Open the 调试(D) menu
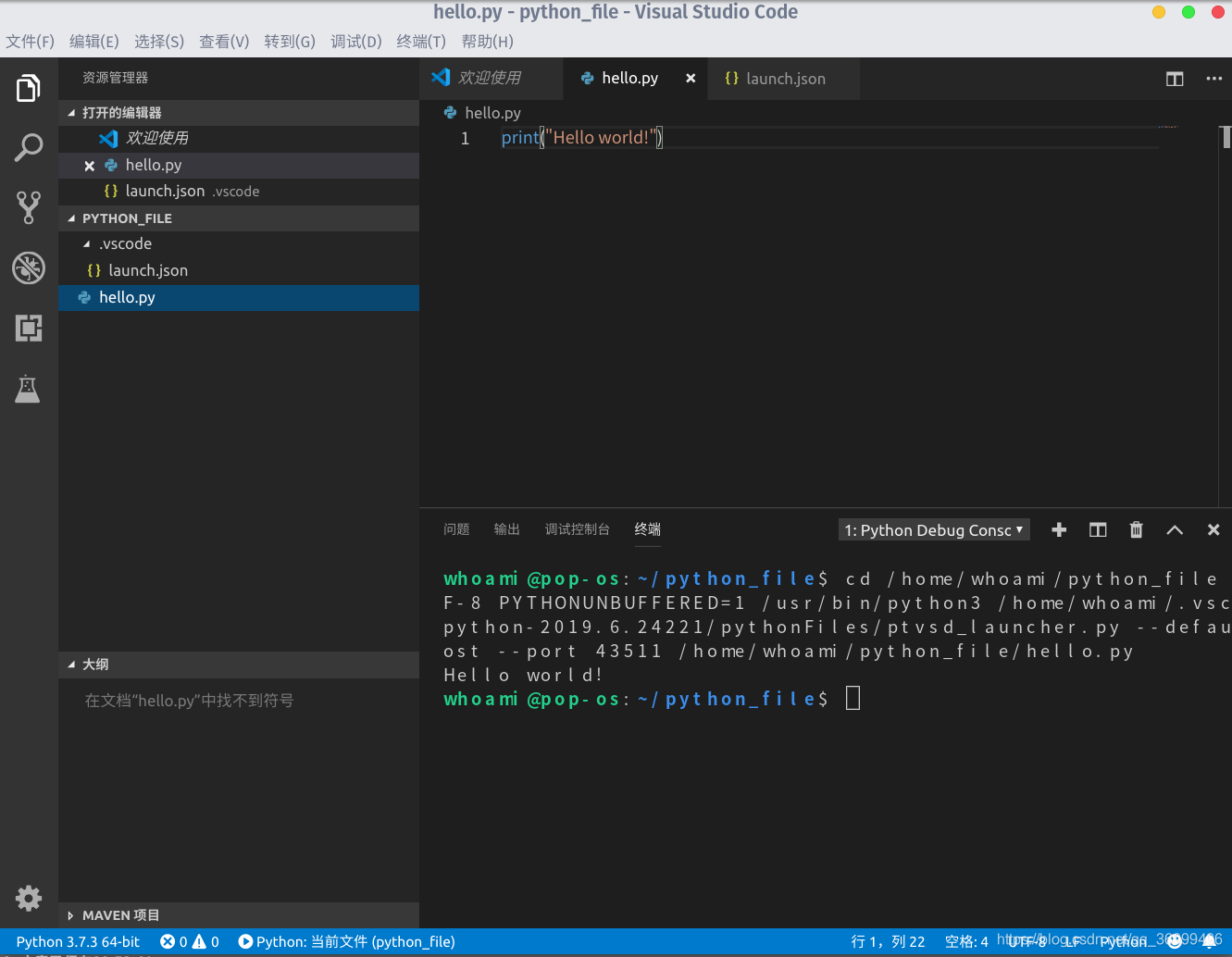The height and width of the screenshot is (957, 1232). pyautogui.click(x=356, y=42)
